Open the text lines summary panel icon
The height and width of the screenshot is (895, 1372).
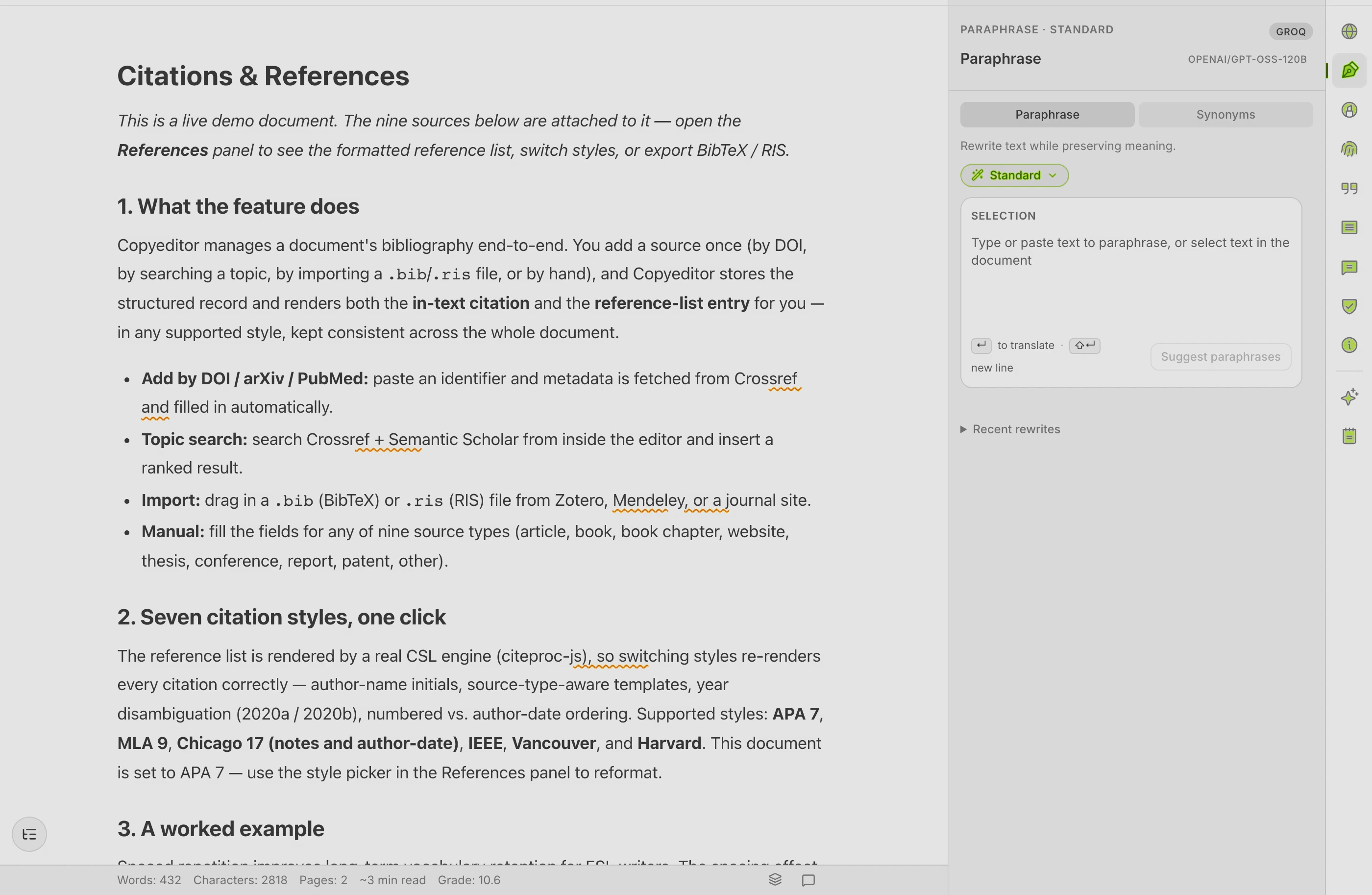pyautogui.click(x=1349, y=228)
